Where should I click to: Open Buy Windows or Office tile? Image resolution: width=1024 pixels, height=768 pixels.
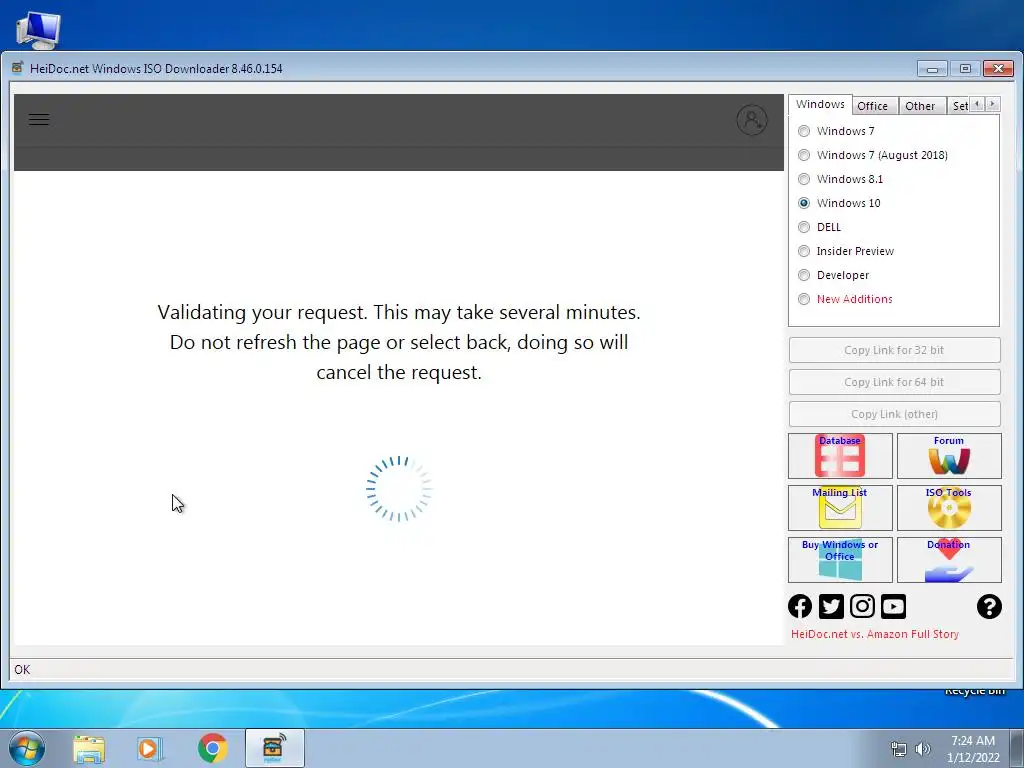[840, 560]
